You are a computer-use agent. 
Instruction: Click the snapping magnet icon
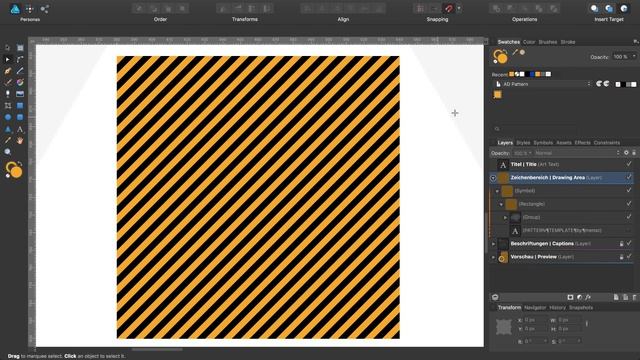coord(449,9)
